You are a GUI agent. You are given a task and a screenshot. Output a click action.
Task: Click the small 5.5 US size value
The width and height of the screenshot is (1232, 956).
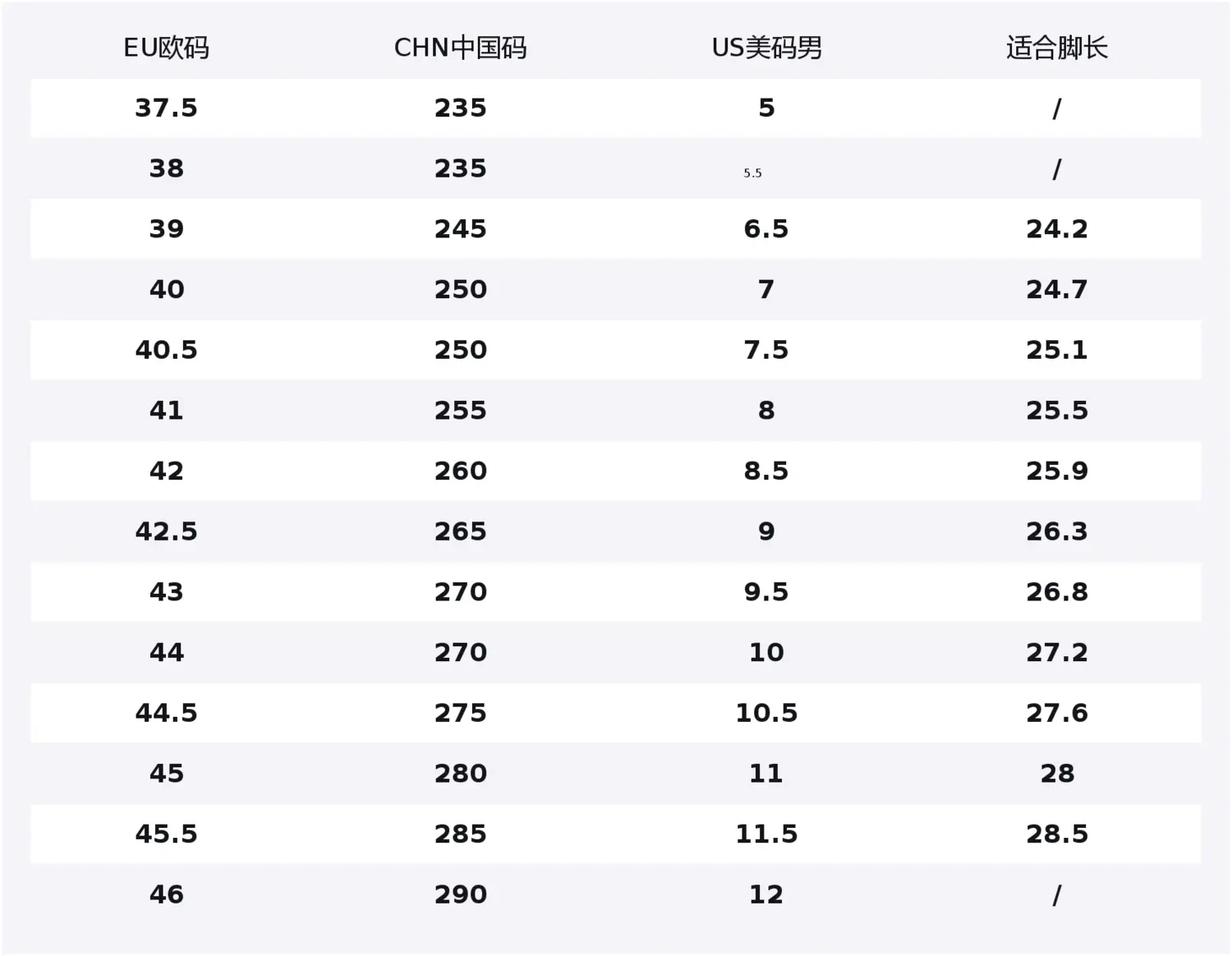[752, 173]
